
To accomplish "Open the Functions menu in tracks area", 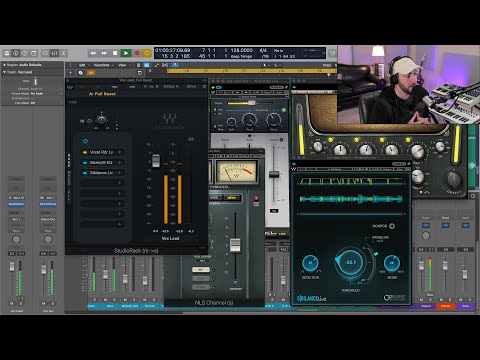I will click(103, 65).
